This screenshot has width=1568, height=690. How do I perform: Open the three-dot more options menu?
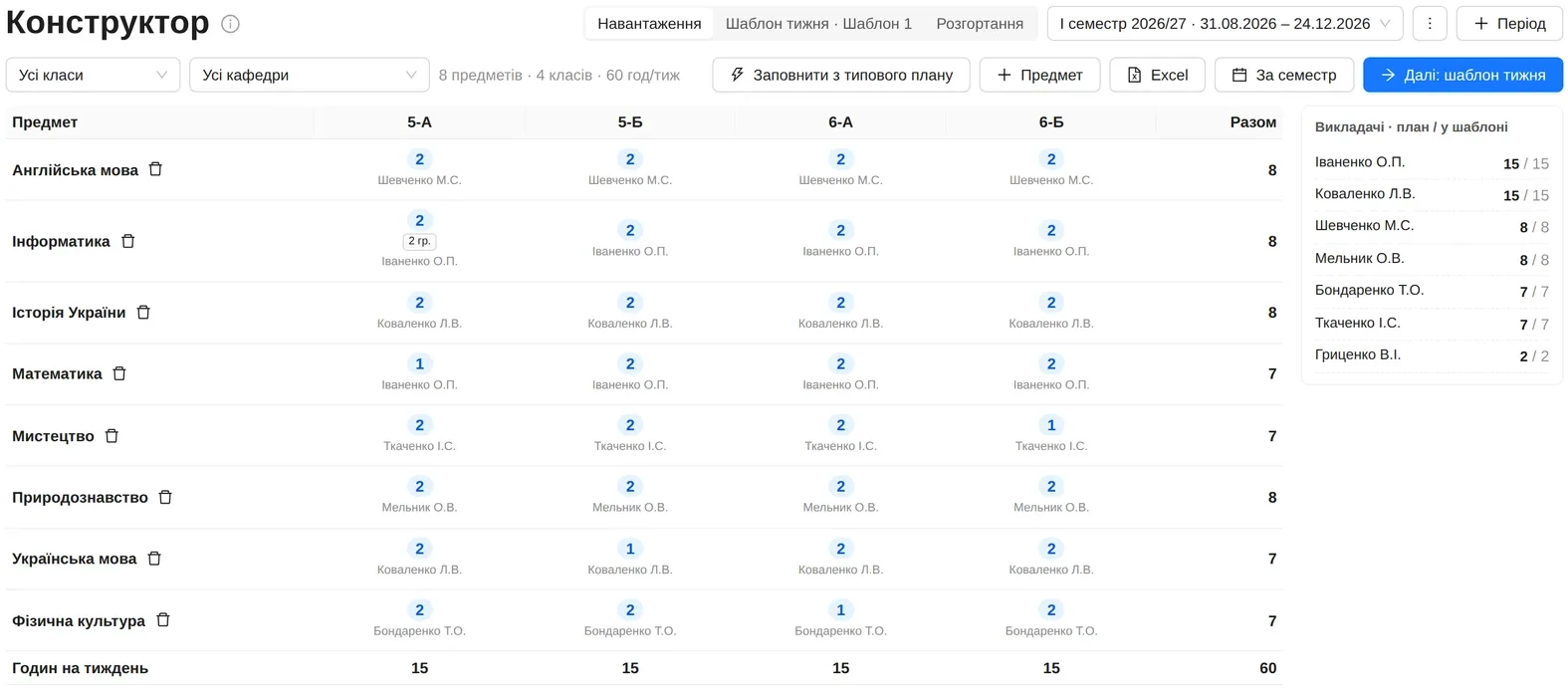(x=1430, y=24)
